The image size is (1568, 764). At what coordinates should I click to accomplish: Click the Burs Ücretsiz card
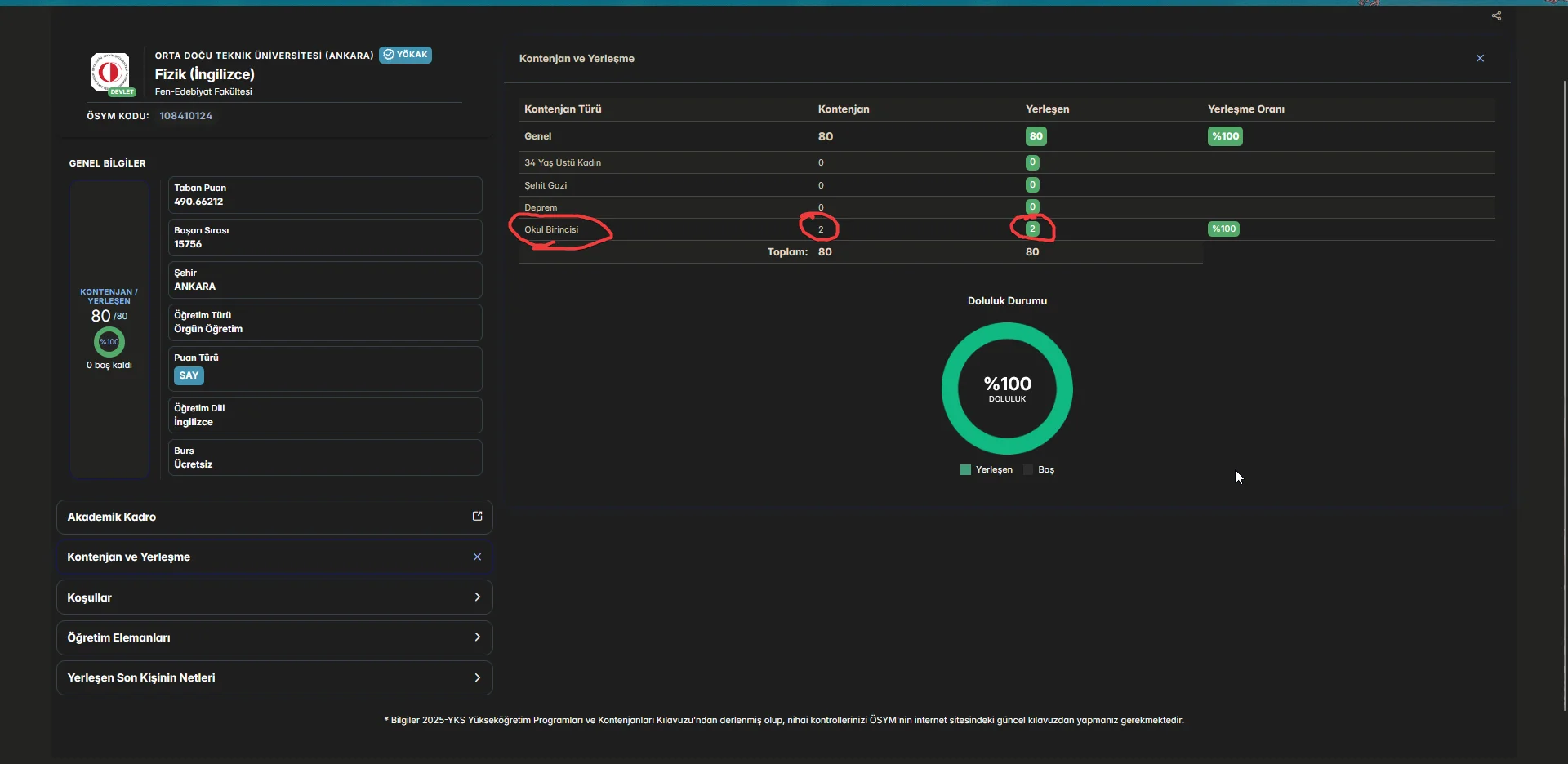point(325,458)
